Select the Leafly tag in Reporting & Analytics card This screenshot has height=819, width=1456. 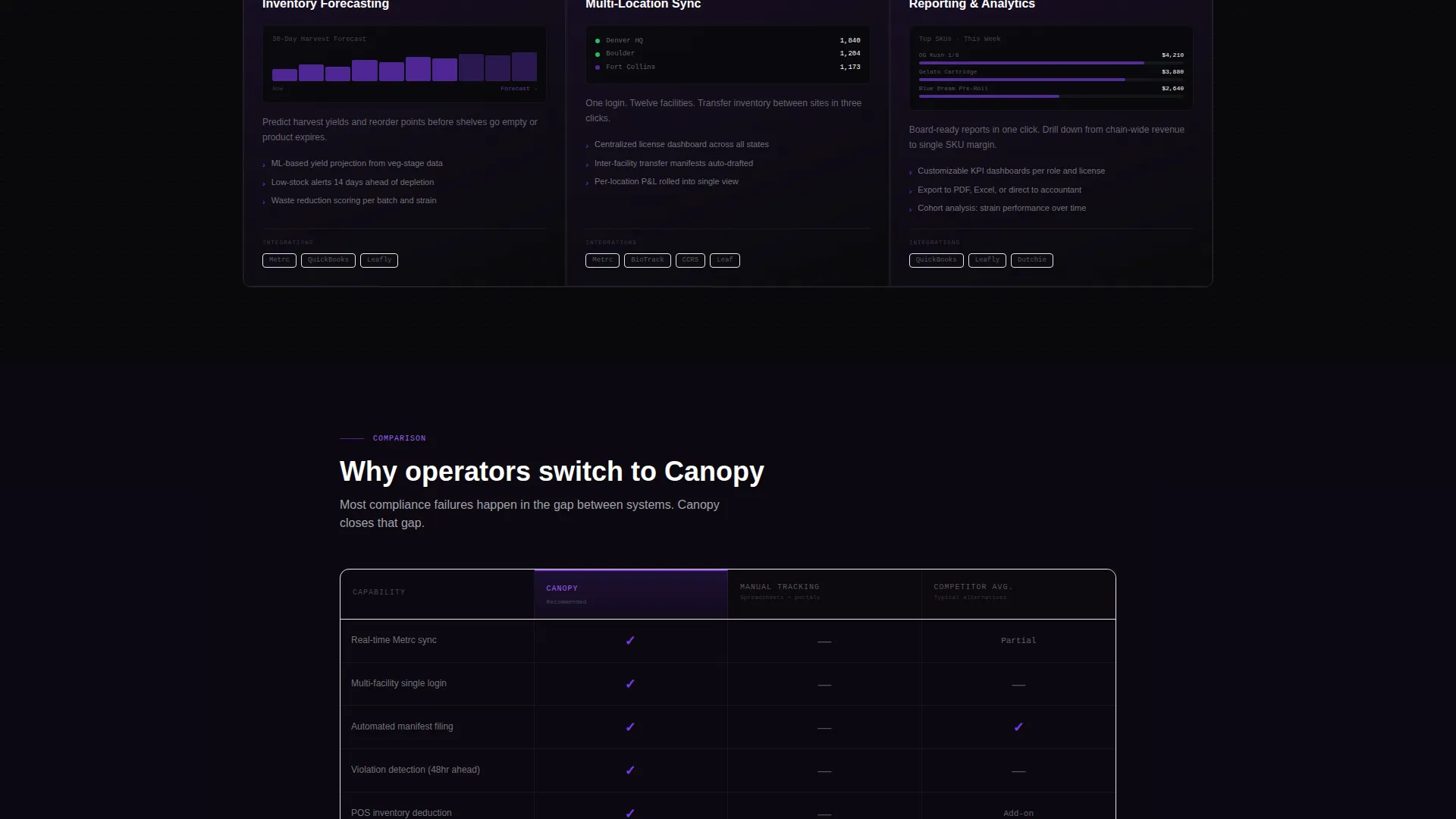[x=987, y=260]
